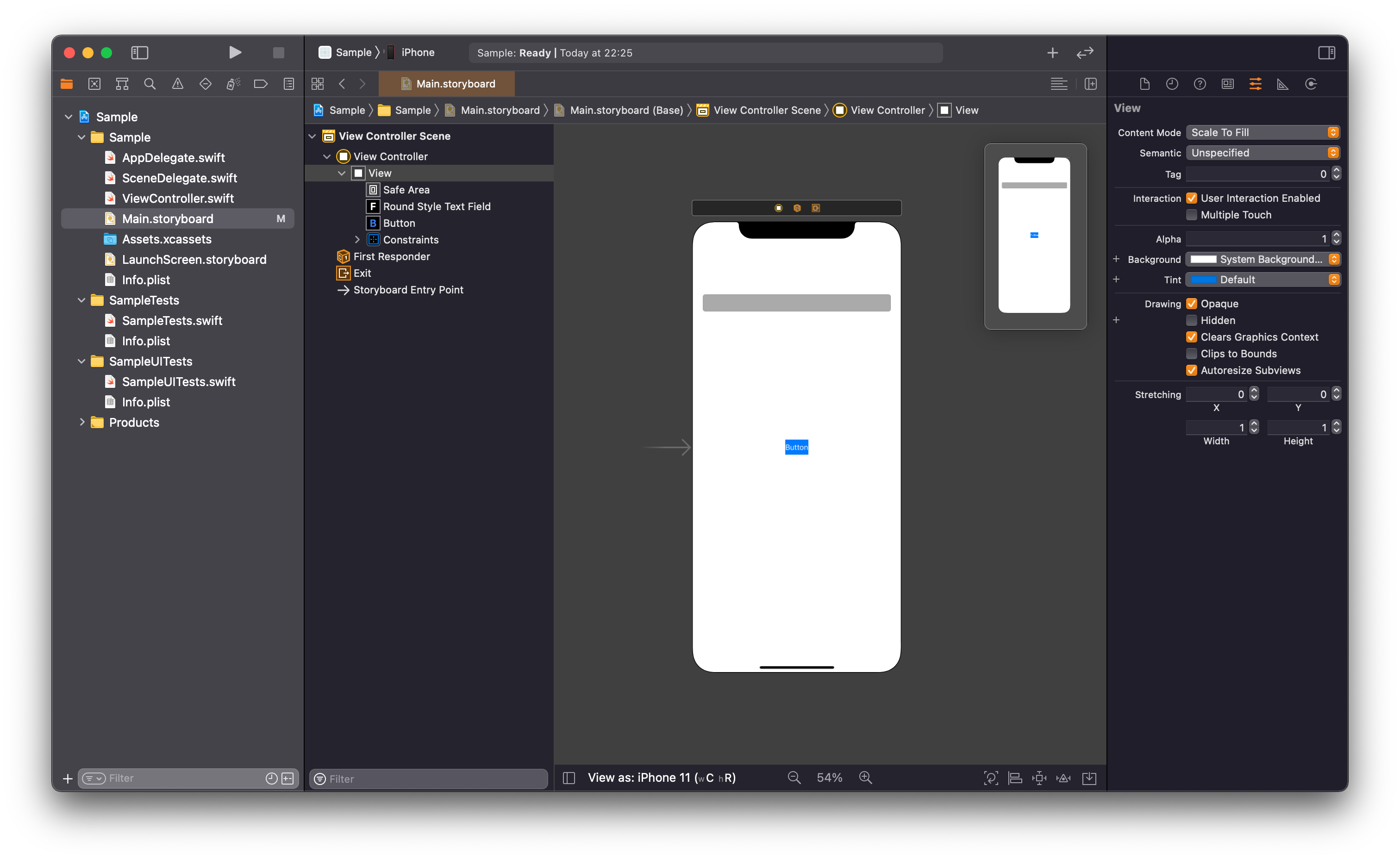The image size is (1400, 860).
Task: Open the Issue navigator warning icon
Action: click(177, 84)
